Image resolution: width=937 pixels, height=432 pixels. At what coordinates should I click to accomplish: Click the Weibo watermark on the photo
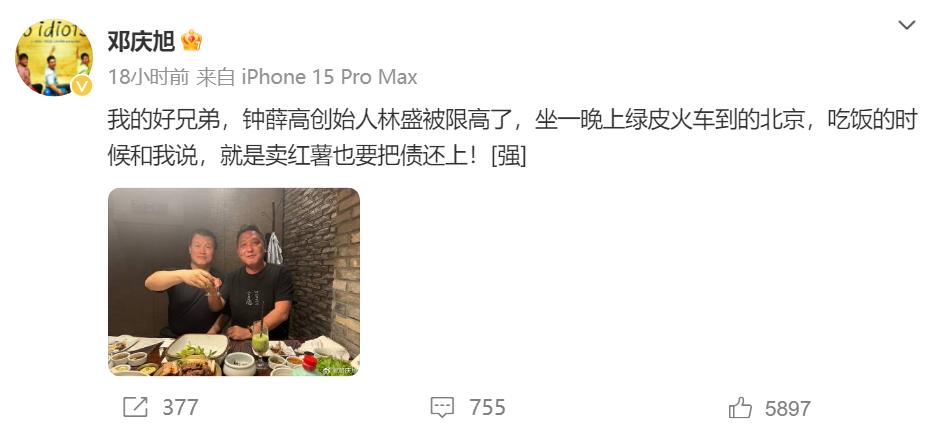pyautogui.click(x=338, y=370)
